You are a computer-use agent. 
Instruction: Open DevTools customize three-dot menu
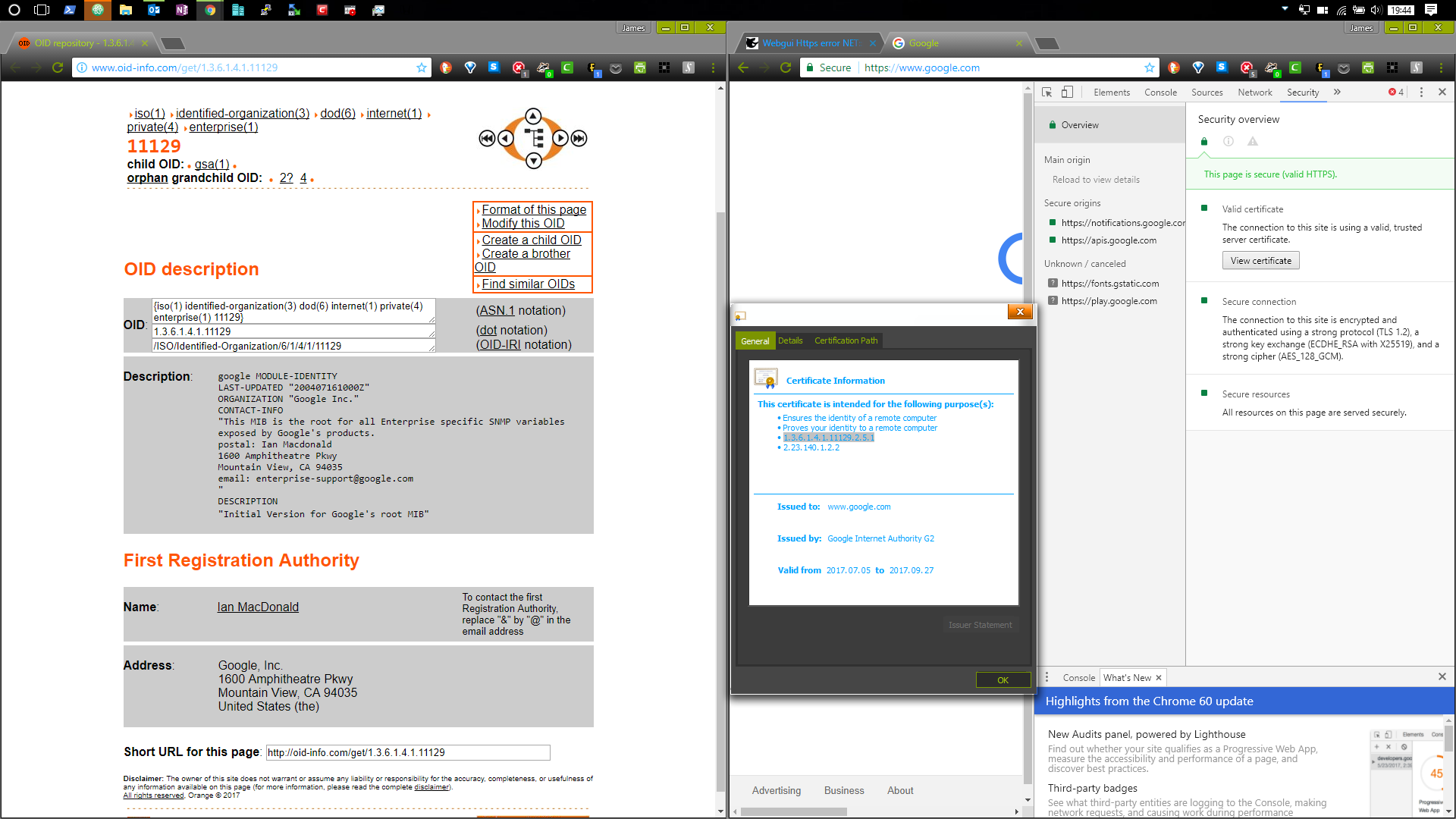(x=1421, y=92)
